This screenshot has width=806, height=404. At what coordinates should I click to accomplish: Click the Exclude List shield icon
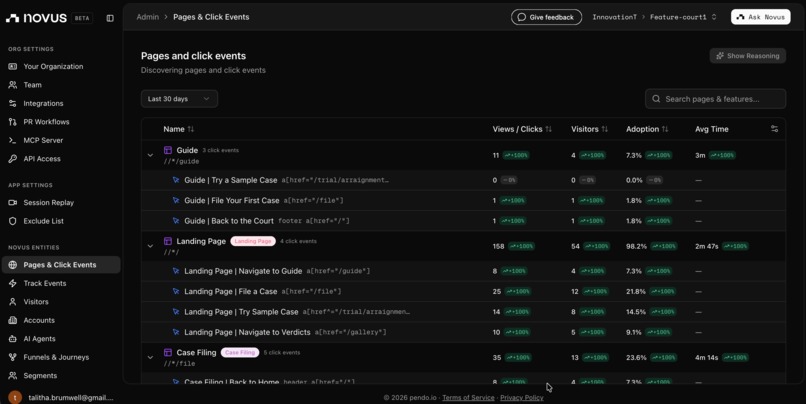pyautogui.click(x=13, y=221)
